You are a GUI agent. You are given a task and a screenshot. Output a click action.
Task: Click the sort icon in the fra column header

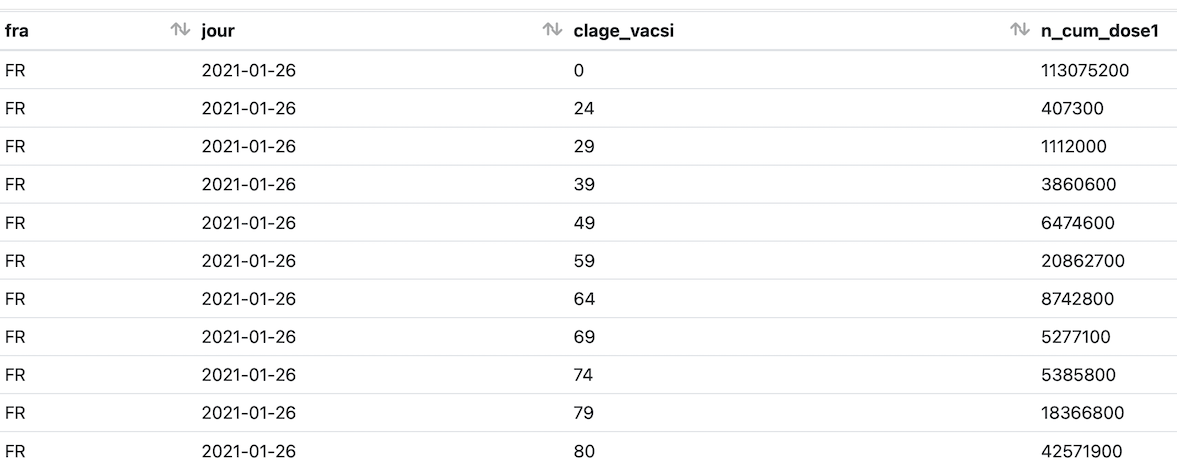(x=180, y=31)
